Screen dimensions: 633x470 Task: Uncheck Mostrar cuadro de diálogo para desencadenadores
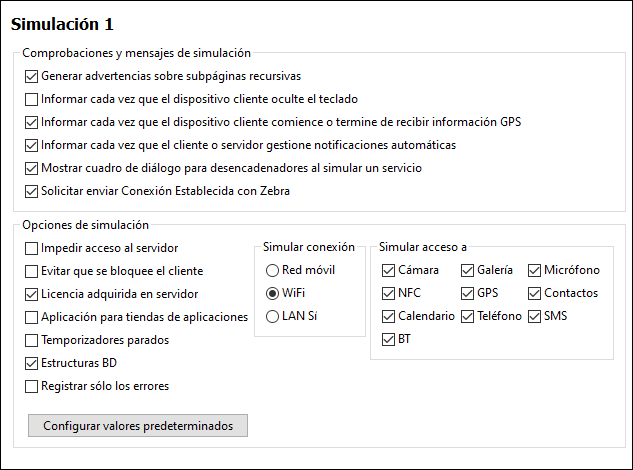(x=32, y=168)
